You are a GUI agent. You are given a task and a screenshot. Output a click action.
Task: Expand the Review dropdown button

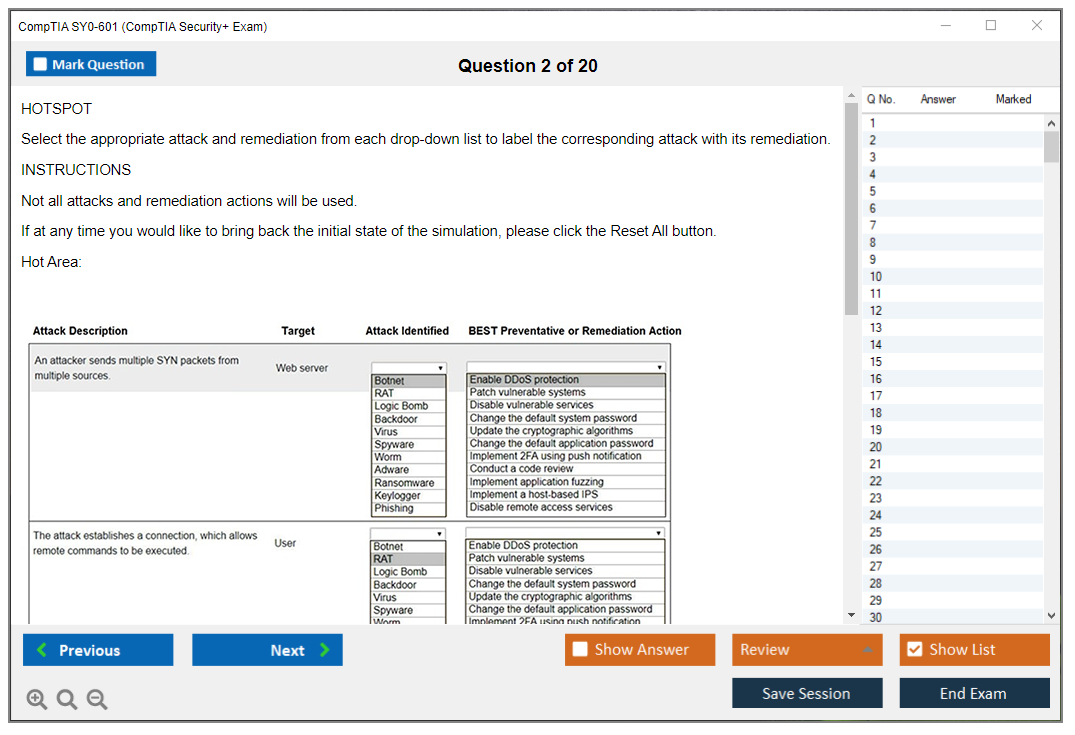click(x=866, y=650)
